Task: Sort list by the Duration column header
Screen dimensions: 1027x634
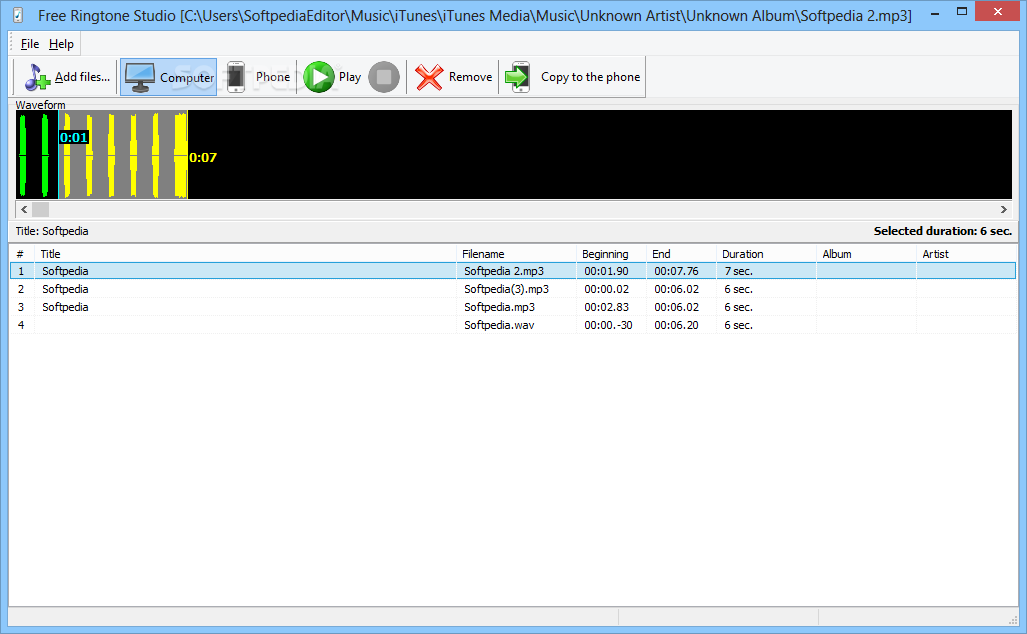Action: tap(766, 254)
